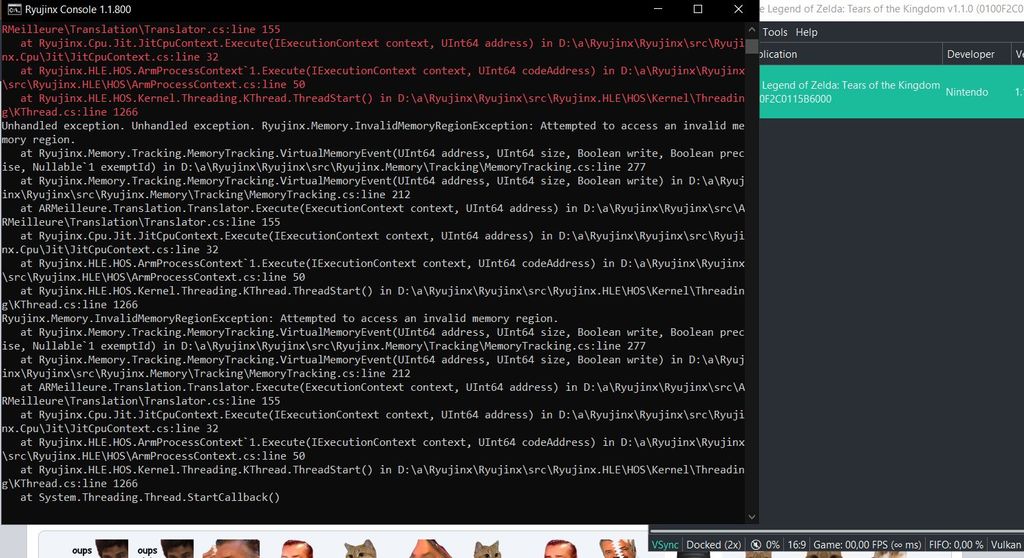Image resolution: width=1024 pixels, height=558 pixels.
Task: Select the first cat sticker thumbnail
Action: click(360, 549)
